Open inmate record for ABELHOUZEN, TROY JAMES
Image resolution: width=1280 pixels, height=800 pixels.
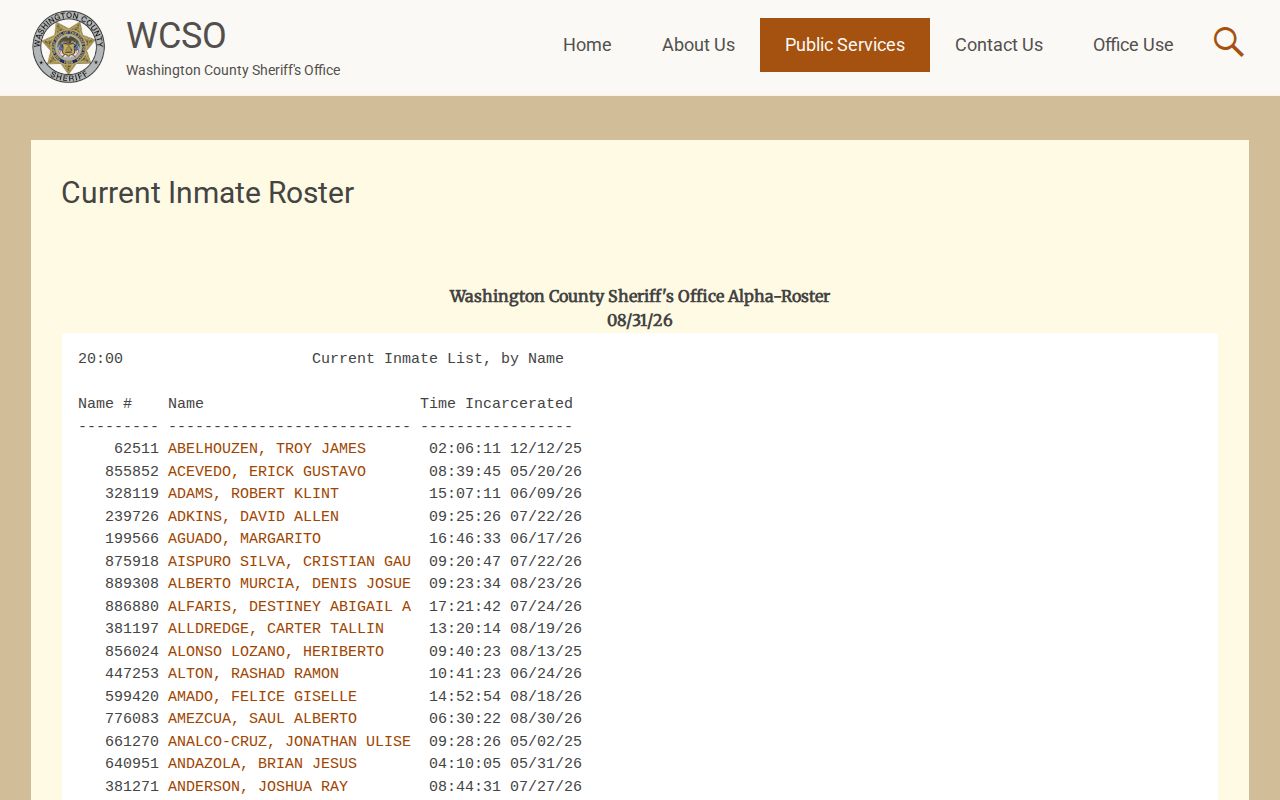(x=267, y=449)
